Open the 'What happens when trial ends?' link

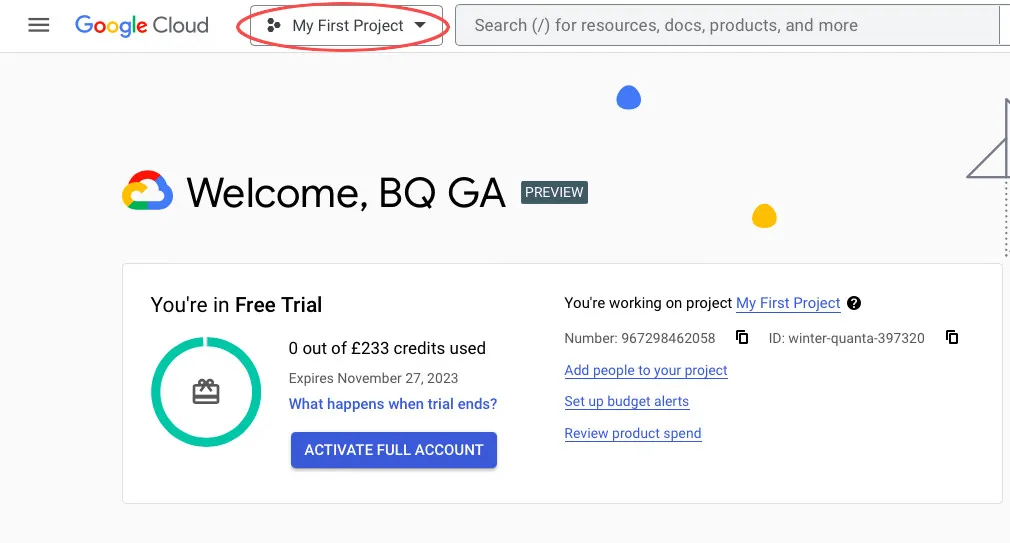coord(393,404)
